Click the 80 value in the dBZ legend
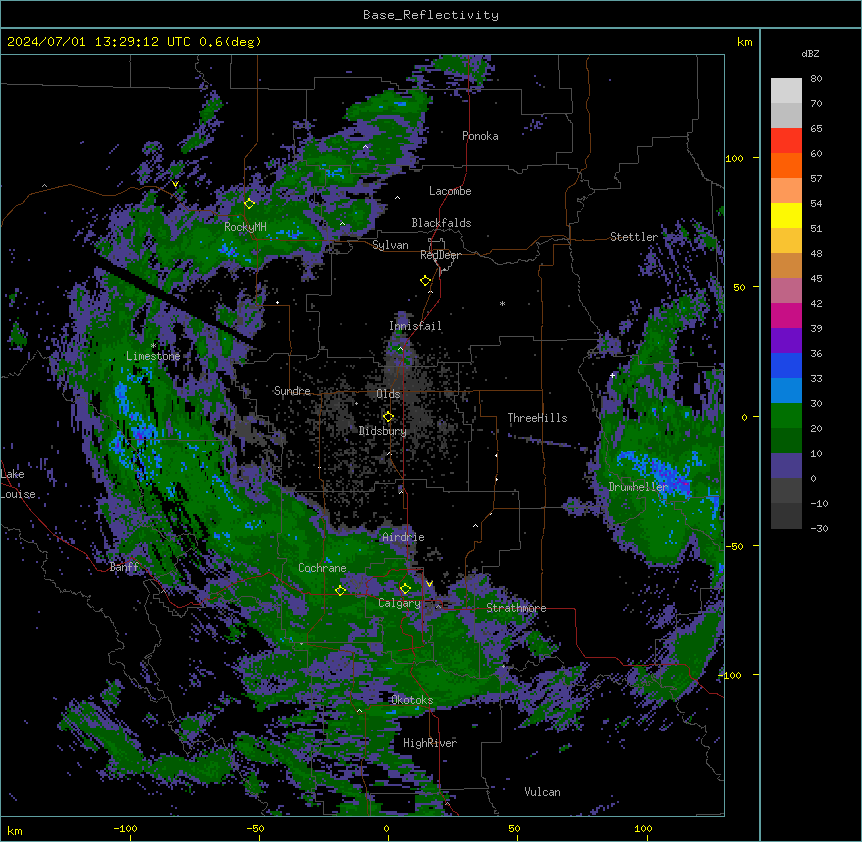The height and width of the screenshot is (842, 862). tap(816, 79)
